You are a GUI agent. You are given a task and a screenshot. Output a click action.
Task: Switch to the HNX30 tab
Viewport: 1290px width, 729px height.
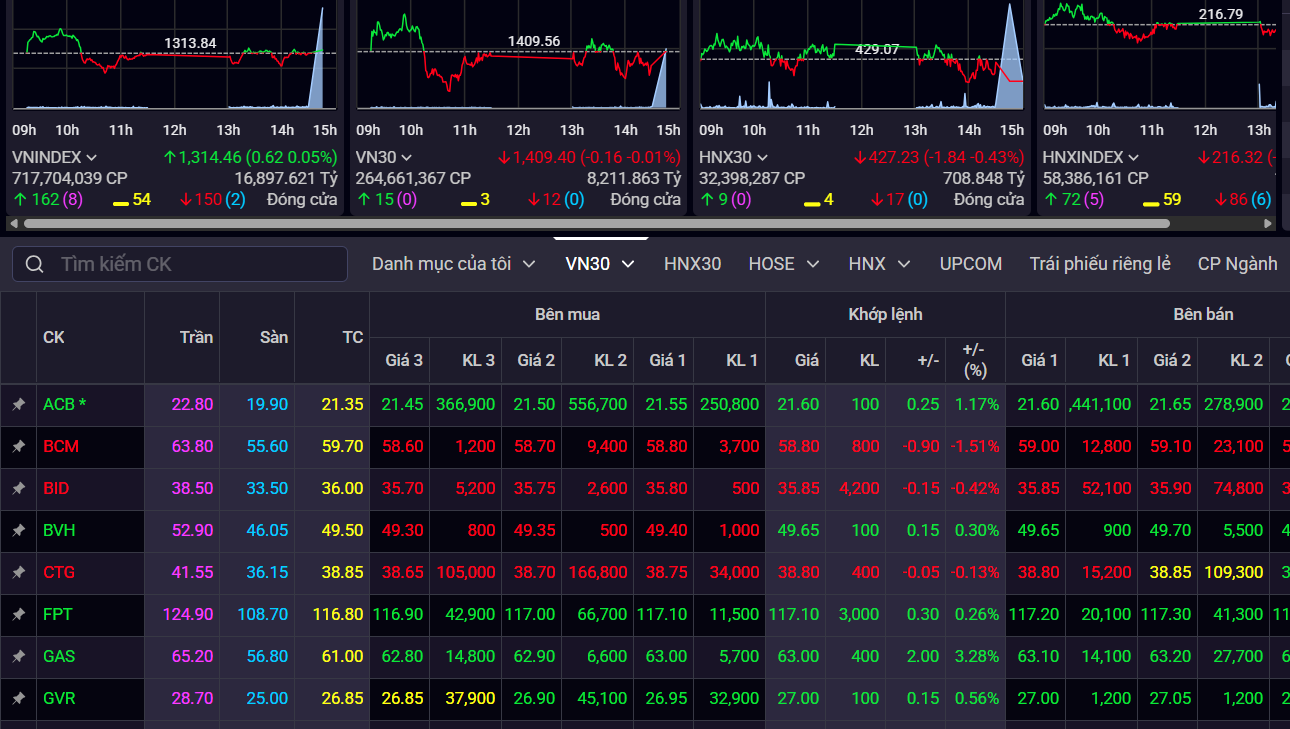pos(692,264)
